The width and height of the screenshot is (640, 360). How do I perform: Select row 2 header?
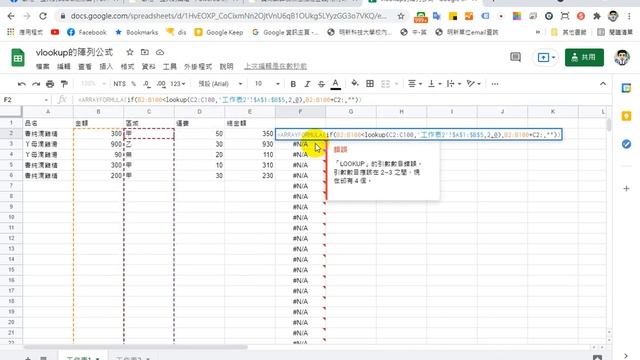[11, 133]
